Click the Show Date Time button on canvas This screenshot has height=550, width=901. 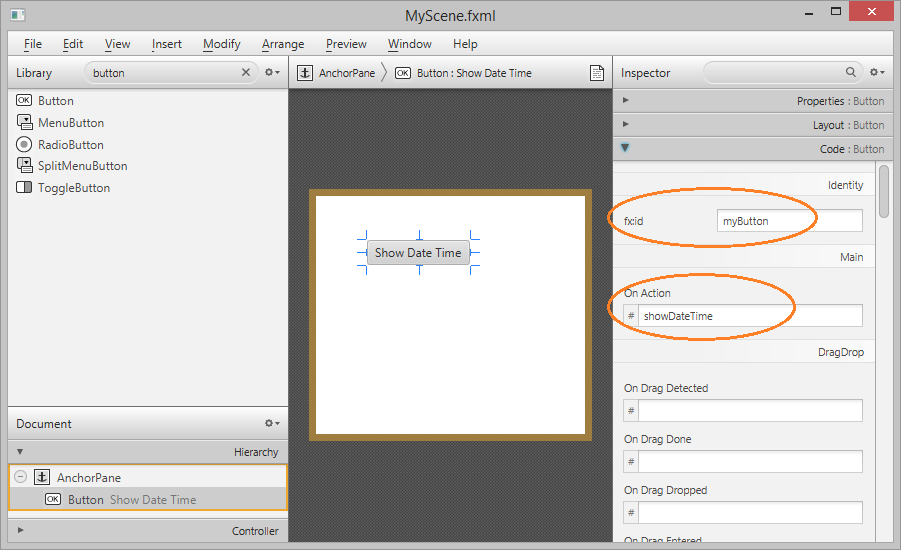point(418,253)
